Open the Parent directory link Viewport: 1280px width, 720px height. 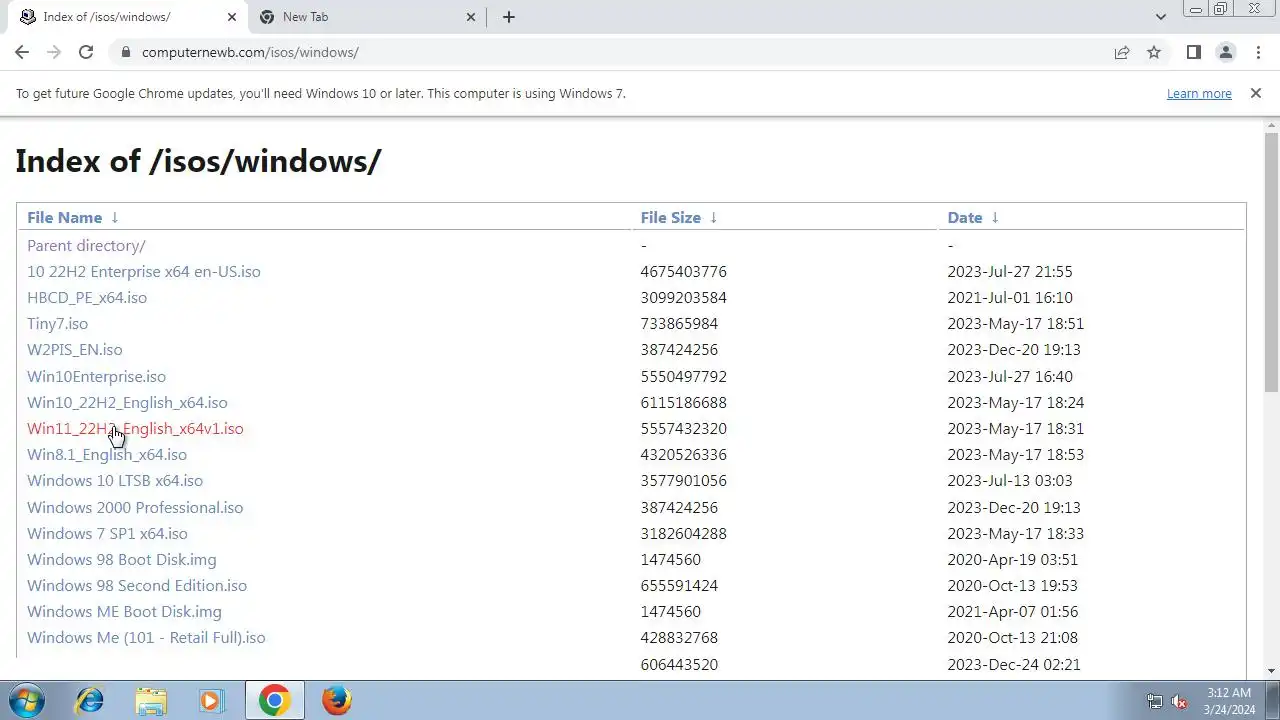[x=86, y=245]
